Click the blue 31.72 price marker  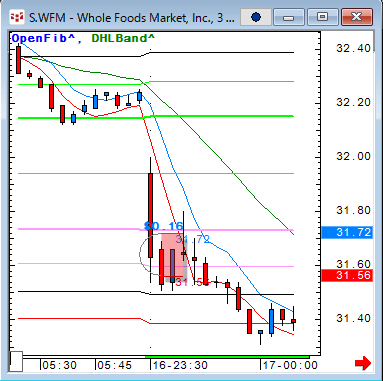(347, 232)
